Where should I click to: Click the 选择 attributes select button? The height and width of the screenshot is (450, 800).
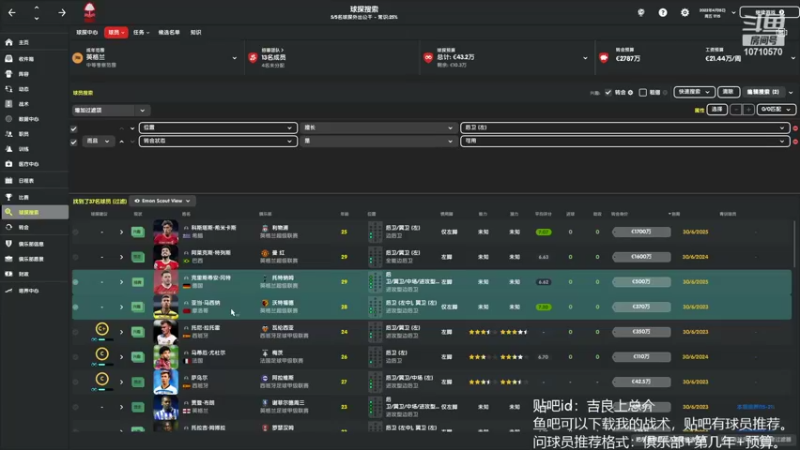click(717, 109)
